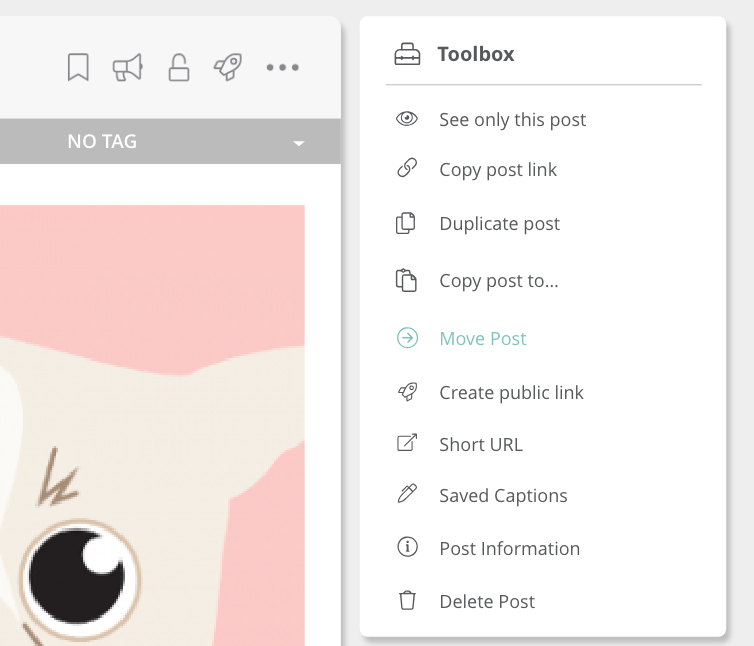Open the three-dots more options menu
The height and width of the screenshot is (646, 754).
tap(283, 67)
